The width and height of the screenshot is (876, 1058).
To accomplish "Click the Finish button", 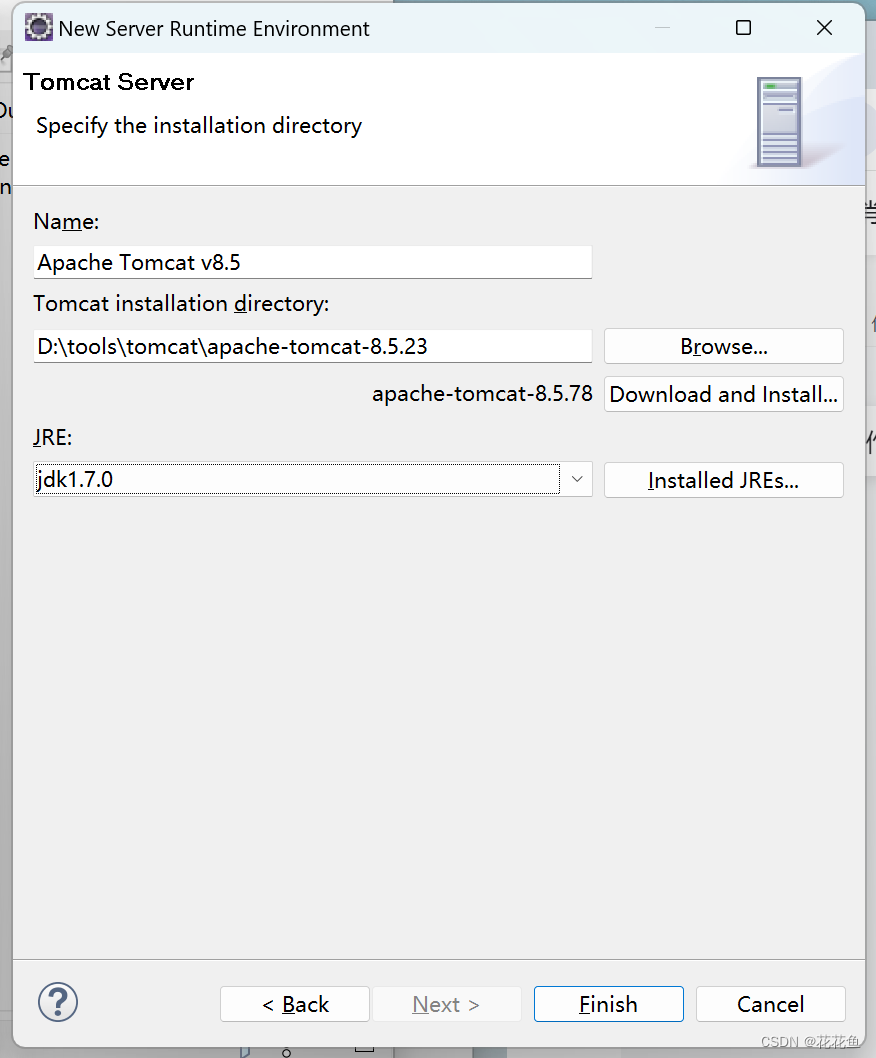I will point(608,1004).
